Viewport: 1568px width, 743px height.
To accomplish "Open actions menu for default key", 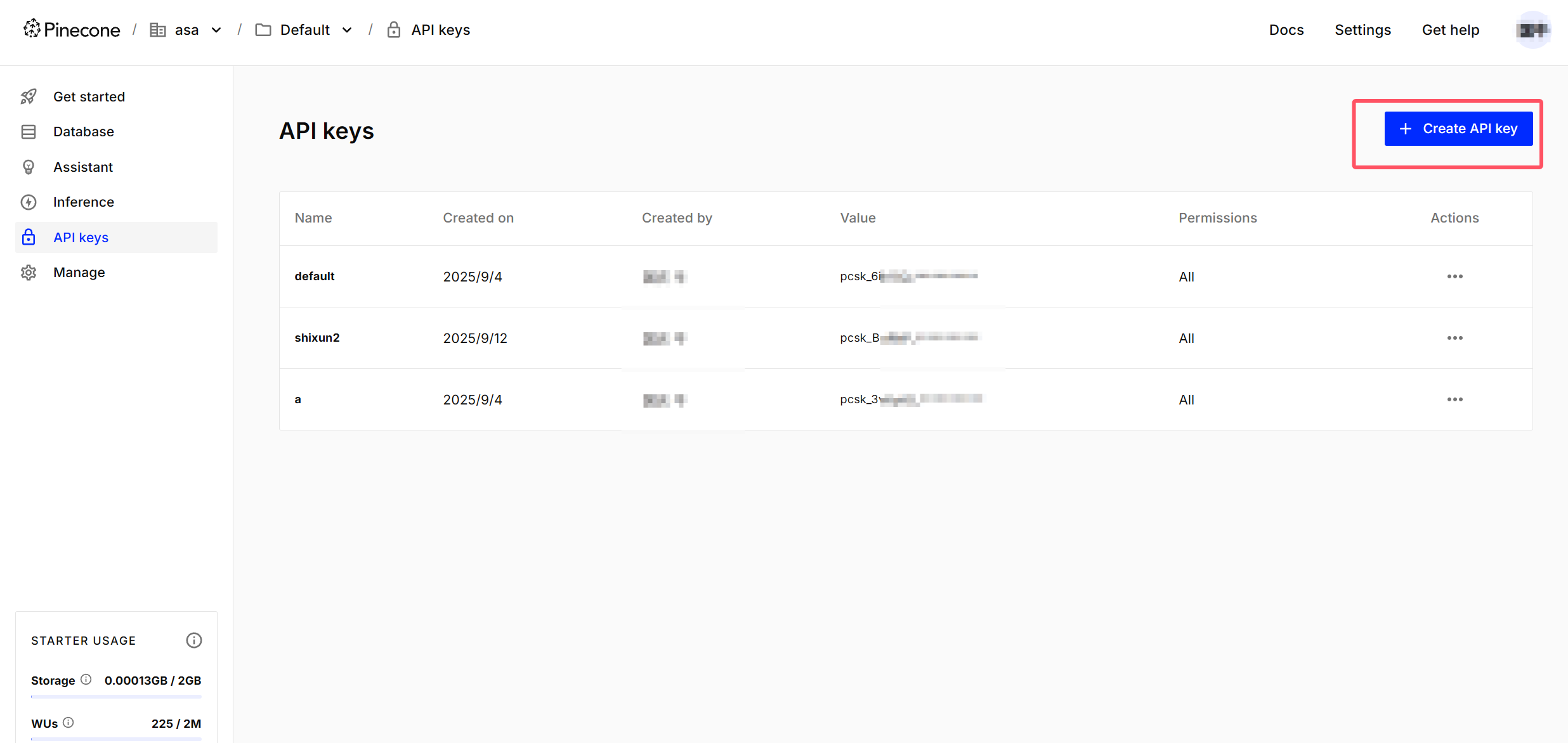I will pyautogui.click(x=1454, y=276).
